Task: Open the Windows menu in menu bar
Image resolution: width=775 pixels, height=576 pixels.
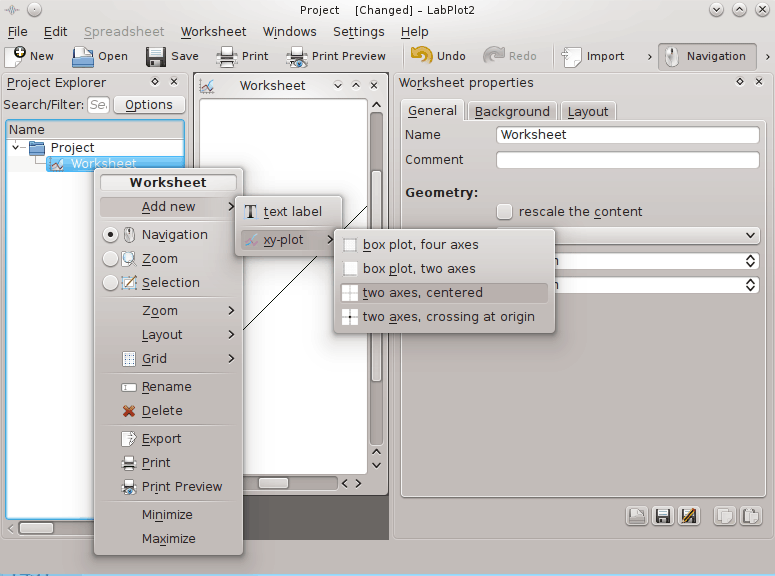Action: pos(290,32)
